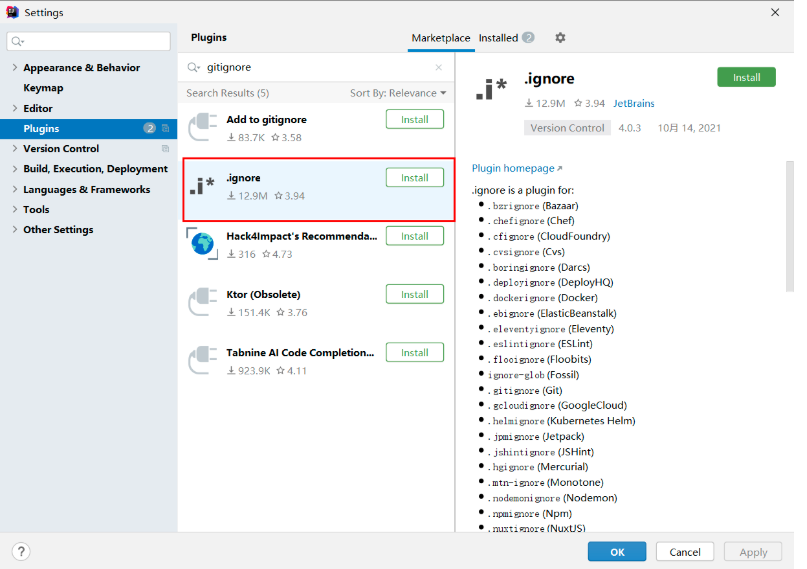Expand Build, Execution, Deployment section
The image size is (807, 569).
pyautogui.click(x=14, y=169)
